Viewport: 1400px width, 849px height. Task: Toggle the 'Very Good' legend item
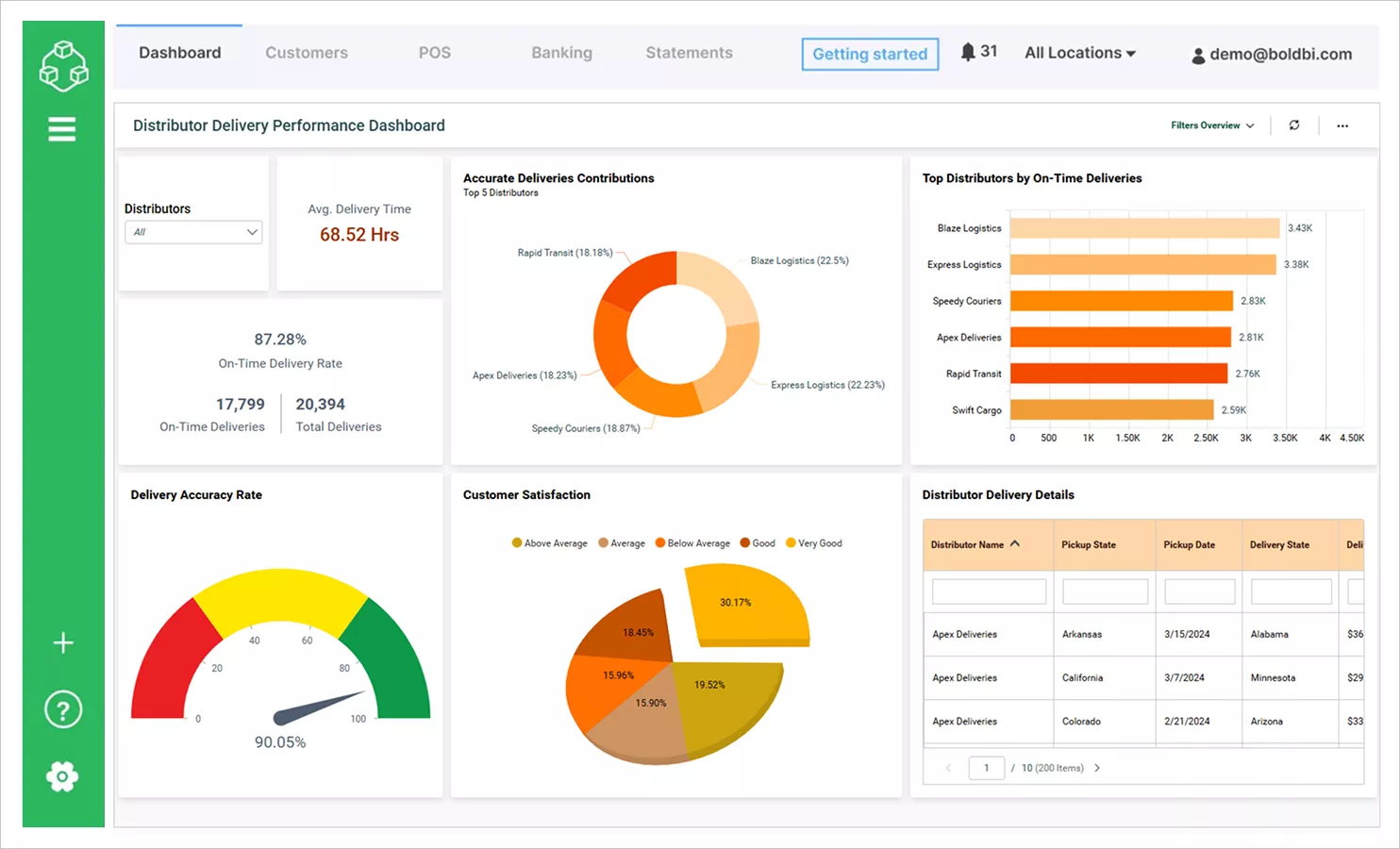click(x=813, y=542)
